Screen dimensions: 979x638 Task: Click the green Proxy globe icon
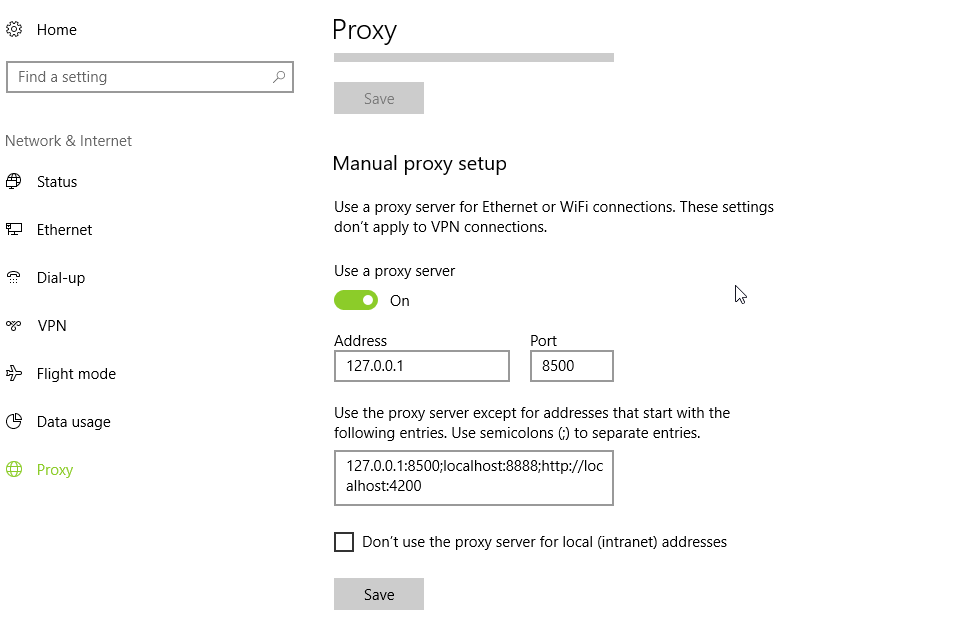pos(14,470)
